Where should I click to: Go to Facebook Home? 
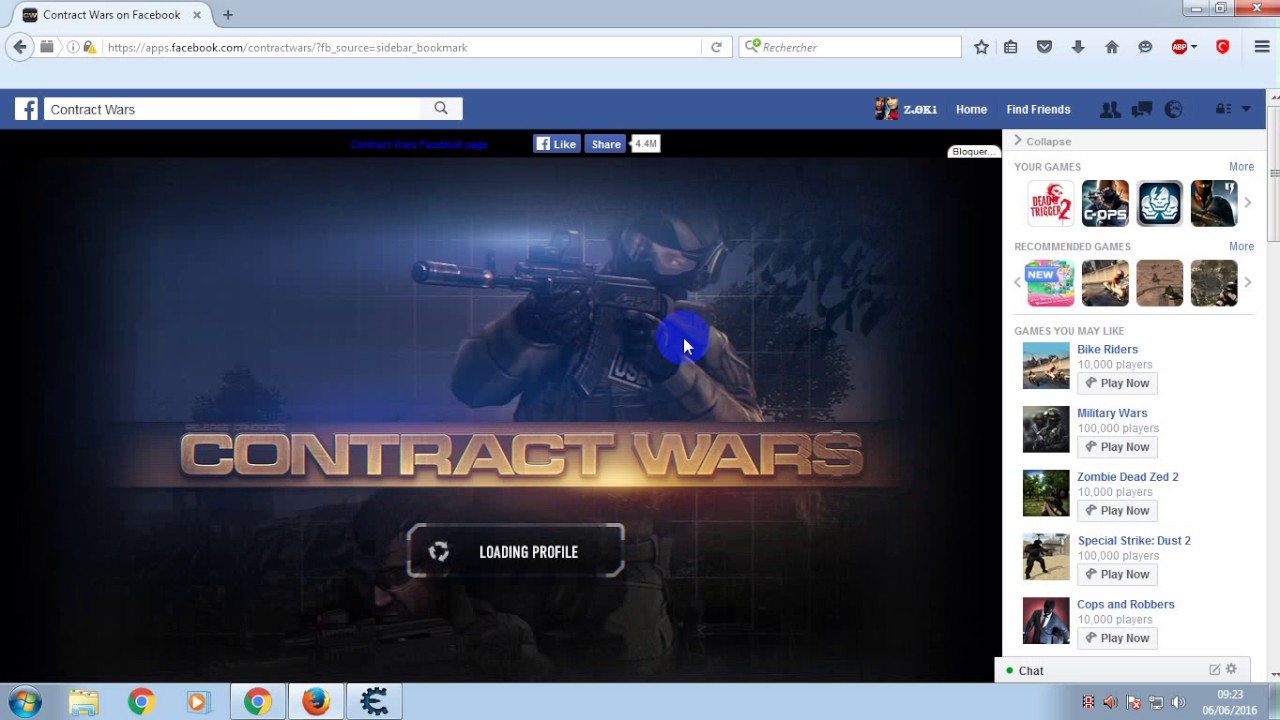(971, 109)
